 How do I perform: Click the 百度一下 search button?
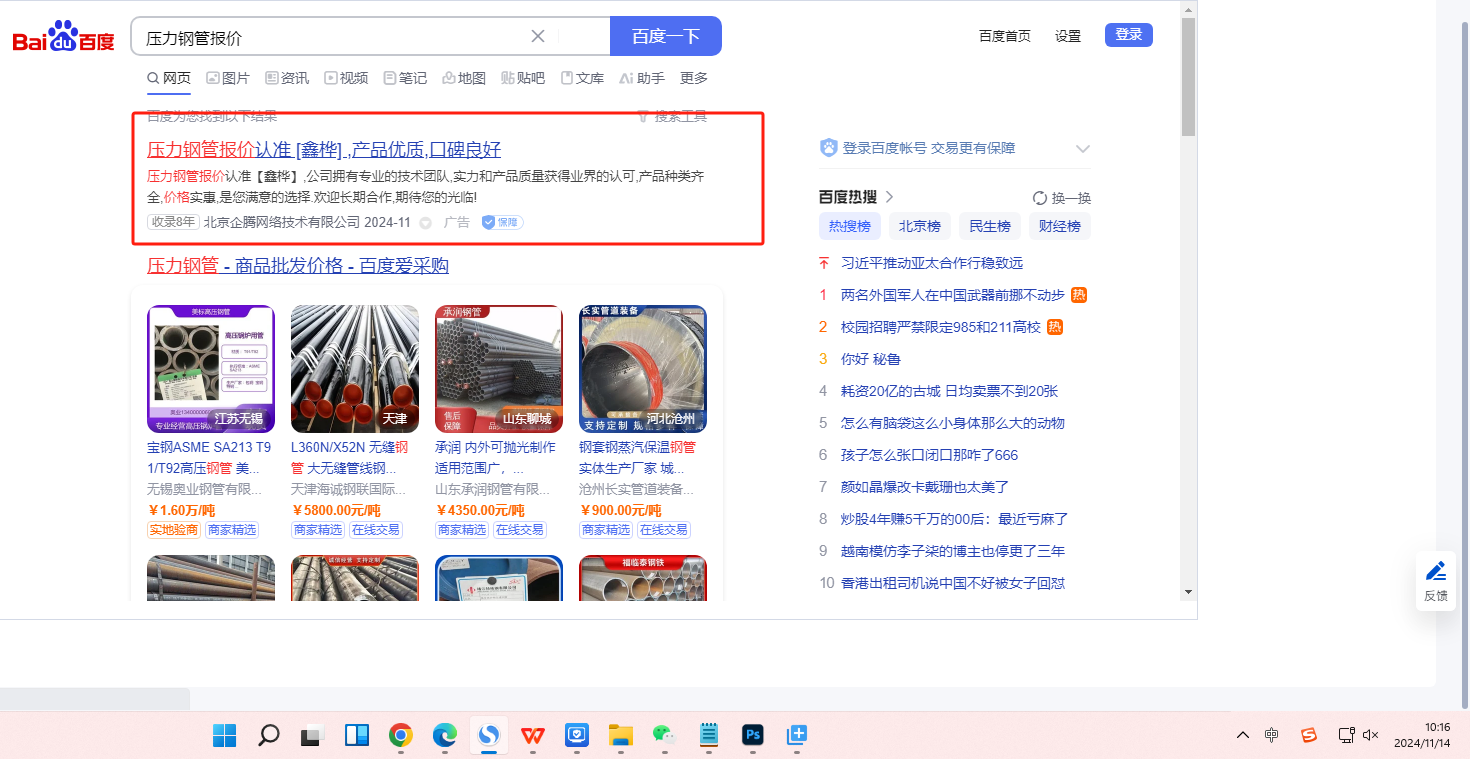[666, 36]
